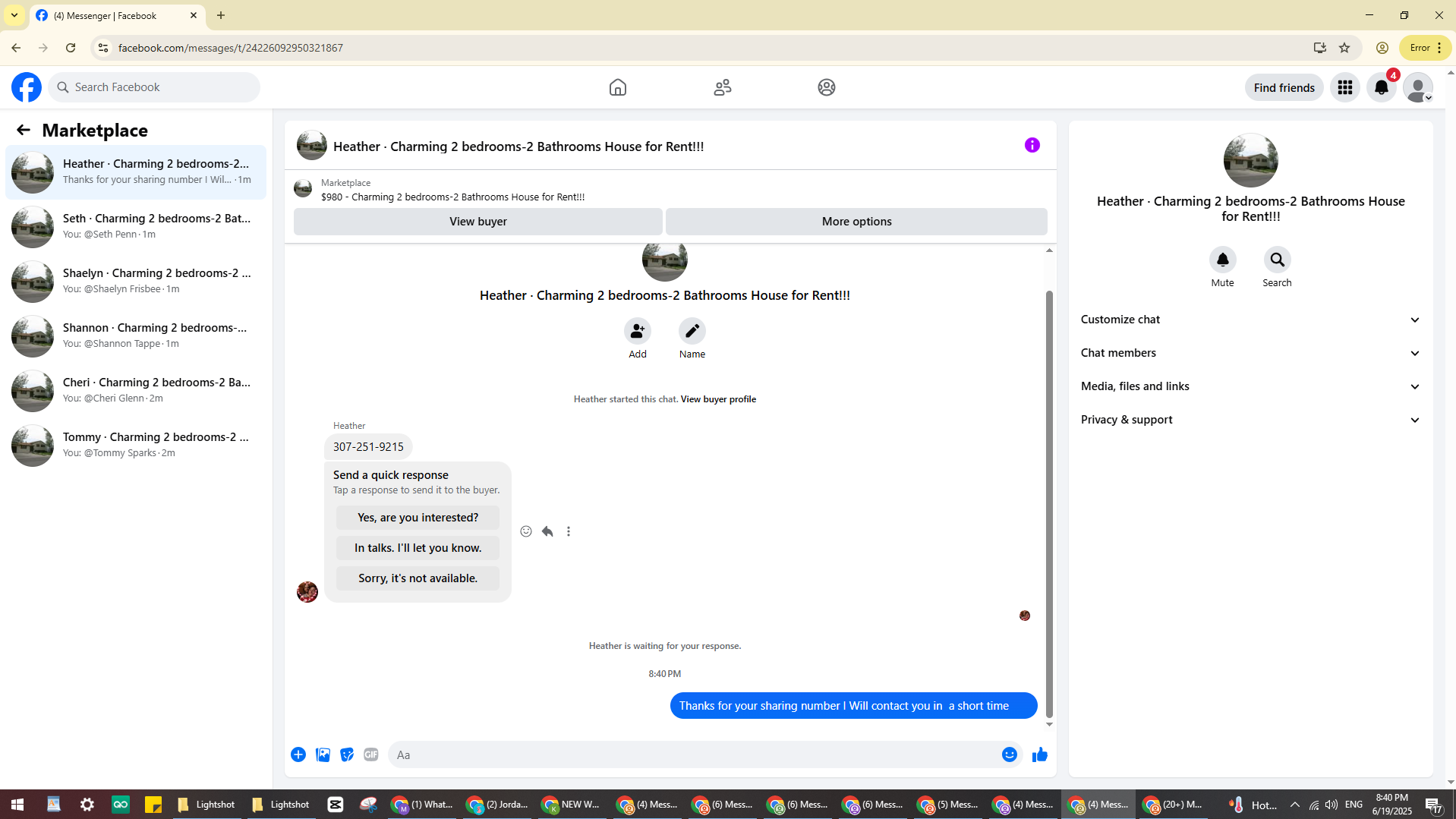Open the Friends icon in top navigation
Viewport: 1456px width, 819px height.
pyautogui.click(x=723, y=87)
